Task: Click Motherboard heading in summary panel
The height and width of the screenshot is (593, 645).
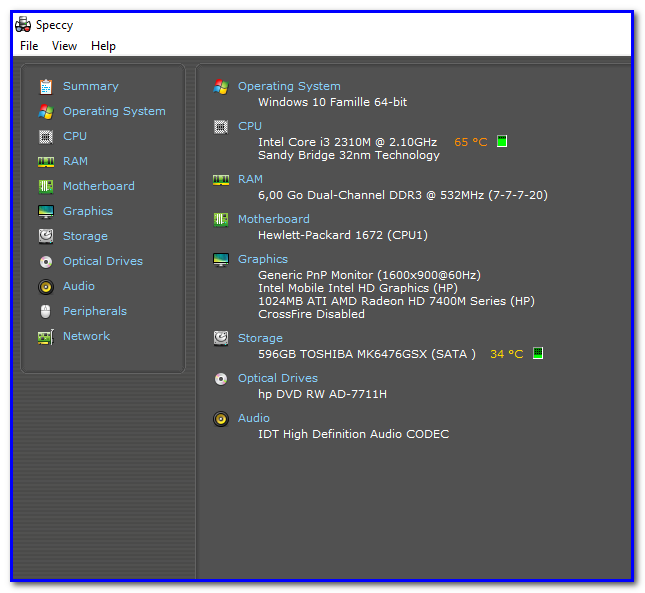Action: pos(274,219)
